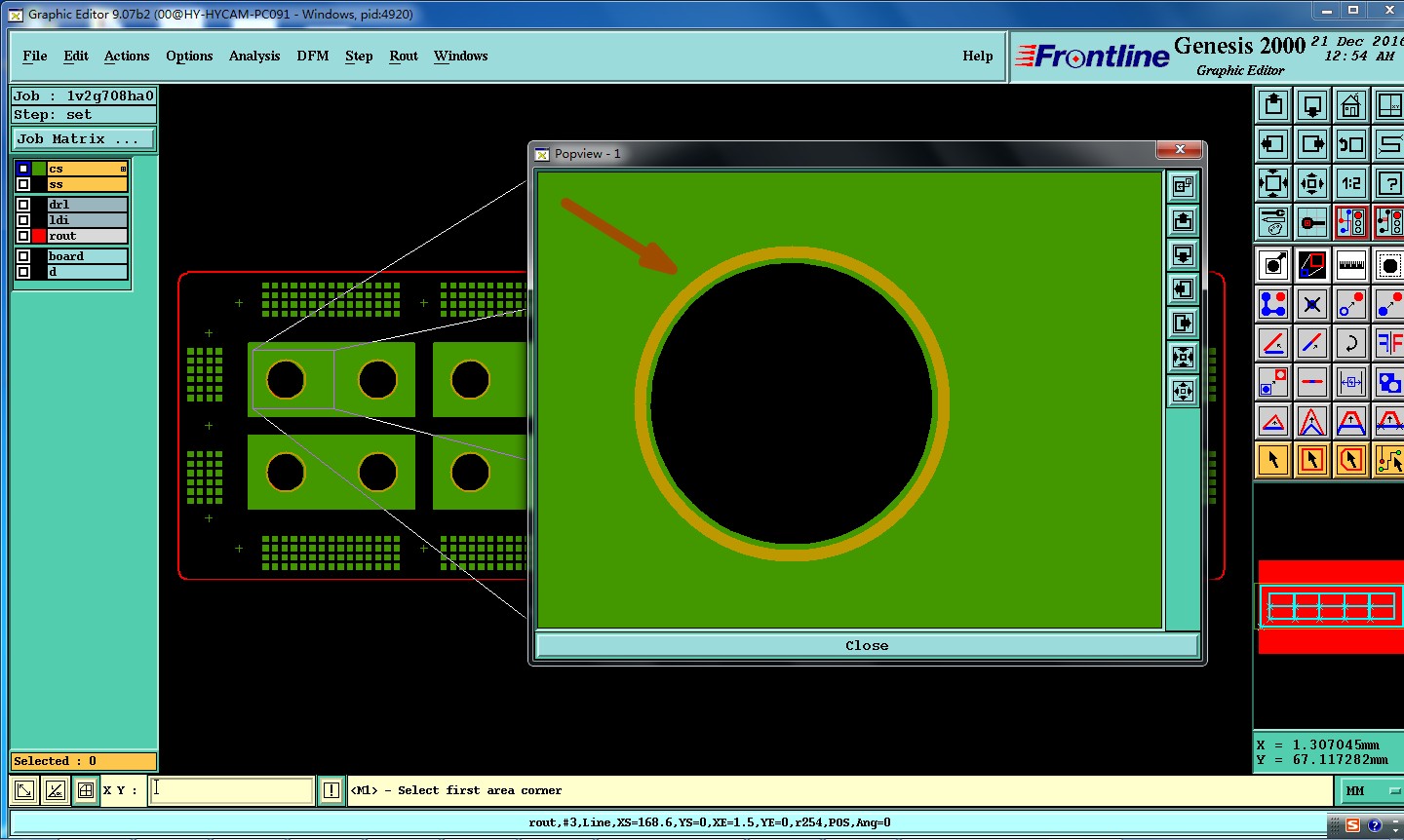
Task: Click the pan left icon in toolbar
Action: [1273, 144]
